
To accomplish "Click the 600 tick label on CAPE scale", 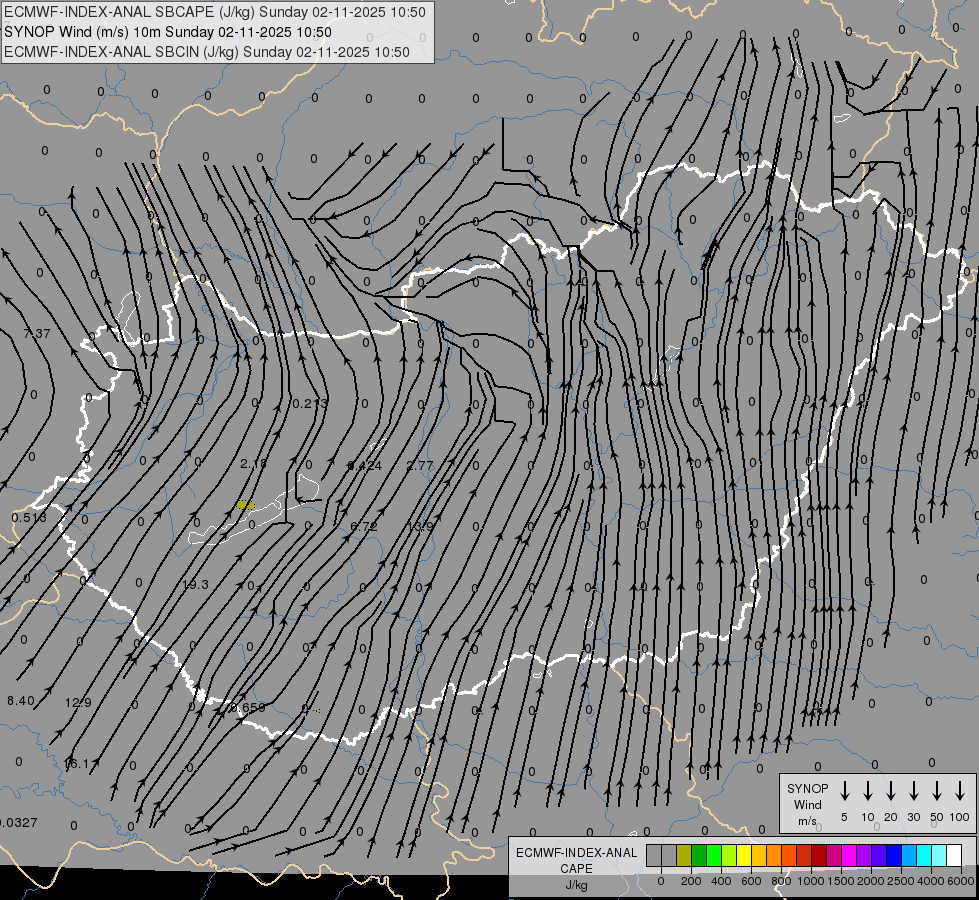I will coord(751,881).
